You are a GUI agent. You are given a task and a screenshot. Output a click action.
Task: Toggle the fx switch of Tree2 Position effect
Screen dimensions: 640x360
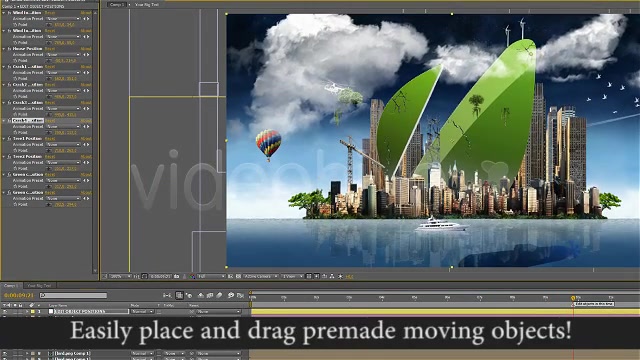point(9,156)
